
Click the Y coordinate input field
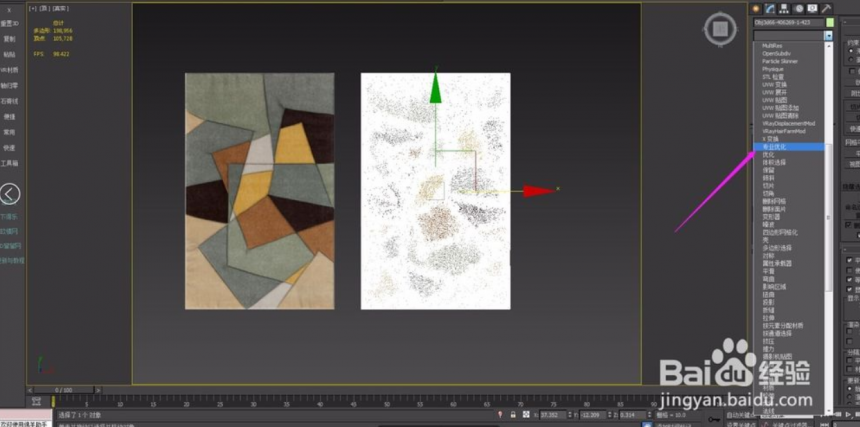pyautogui.click(x=591, y=415)
